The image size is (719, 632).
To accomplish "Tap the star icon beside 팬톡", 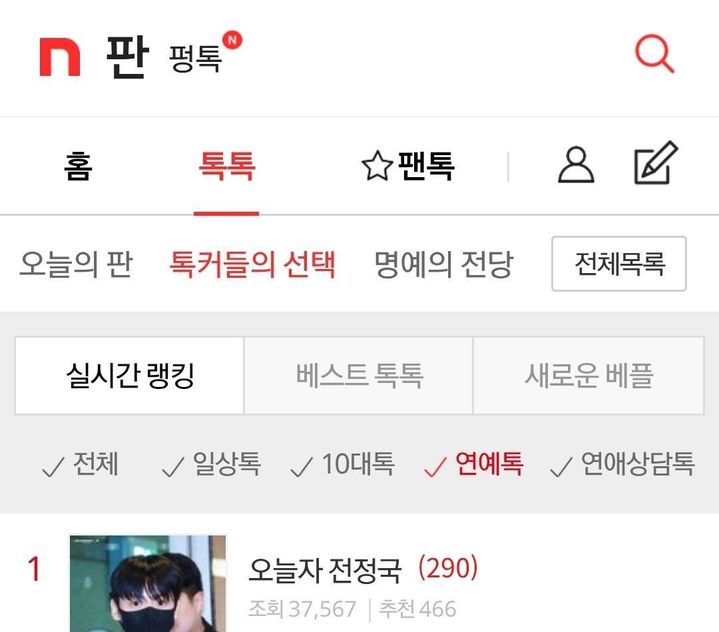I will pos(377,166).
